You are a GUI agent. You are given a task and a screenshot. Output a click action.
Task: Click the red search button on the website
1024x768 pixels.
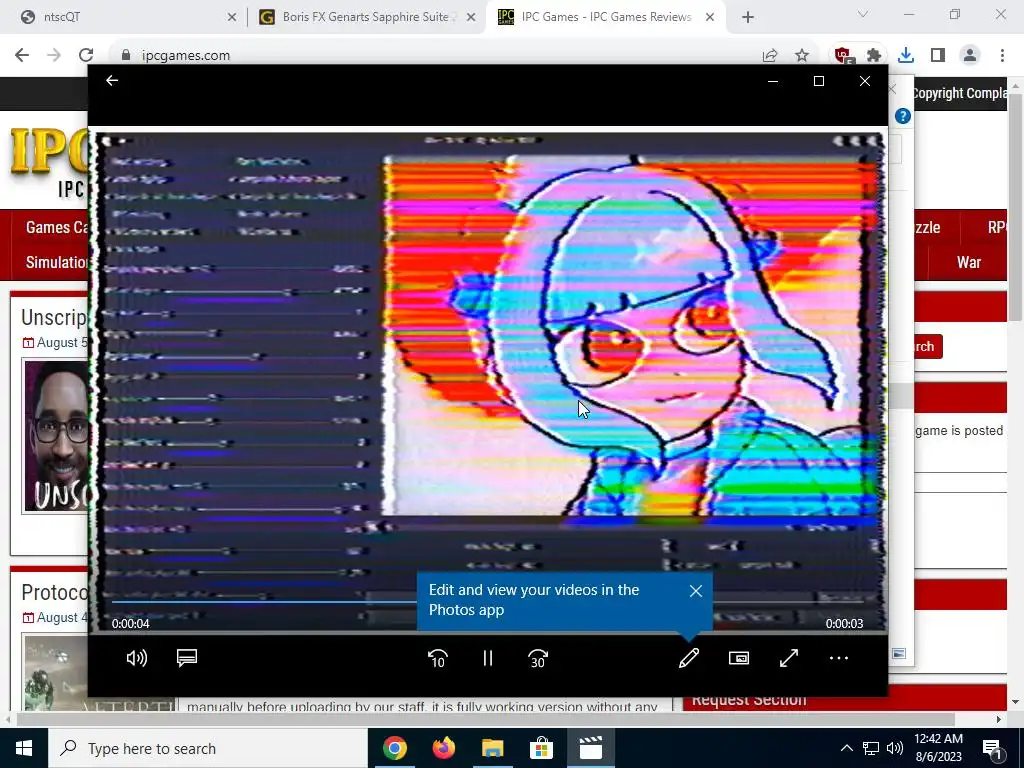point(928,346)
